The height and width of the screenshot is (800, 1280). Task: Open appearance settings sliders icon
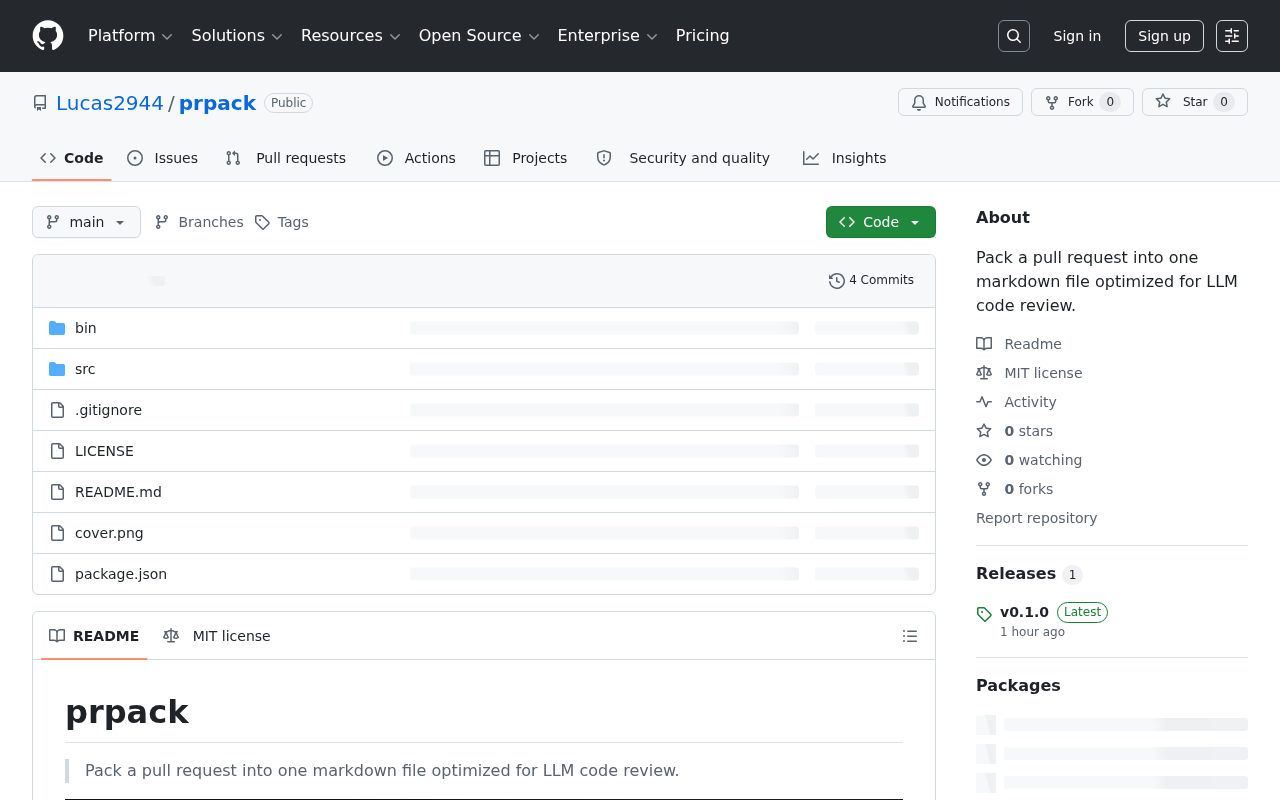[x=1232, y=36]
